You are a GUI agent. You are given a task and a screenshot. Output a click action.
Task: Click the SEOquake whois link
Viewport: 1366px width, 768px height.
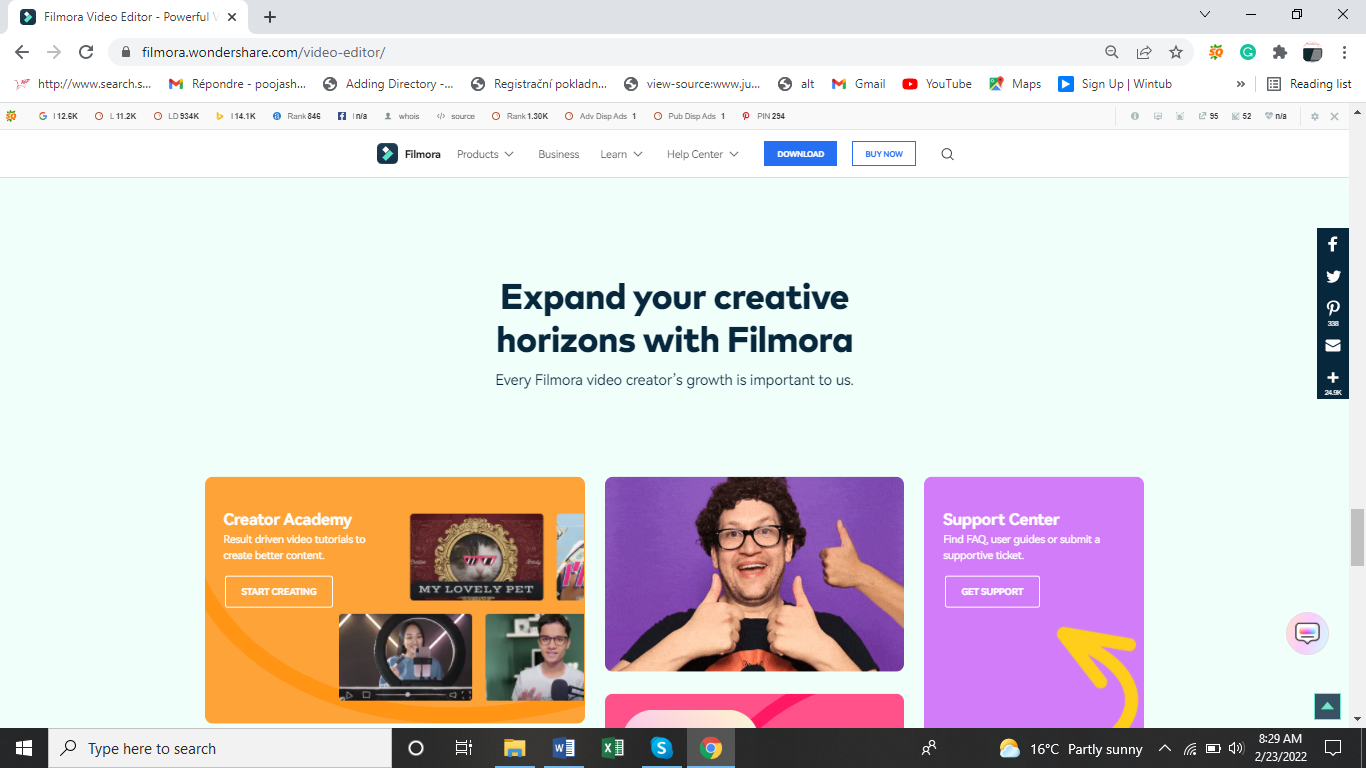tap(403, 116)
